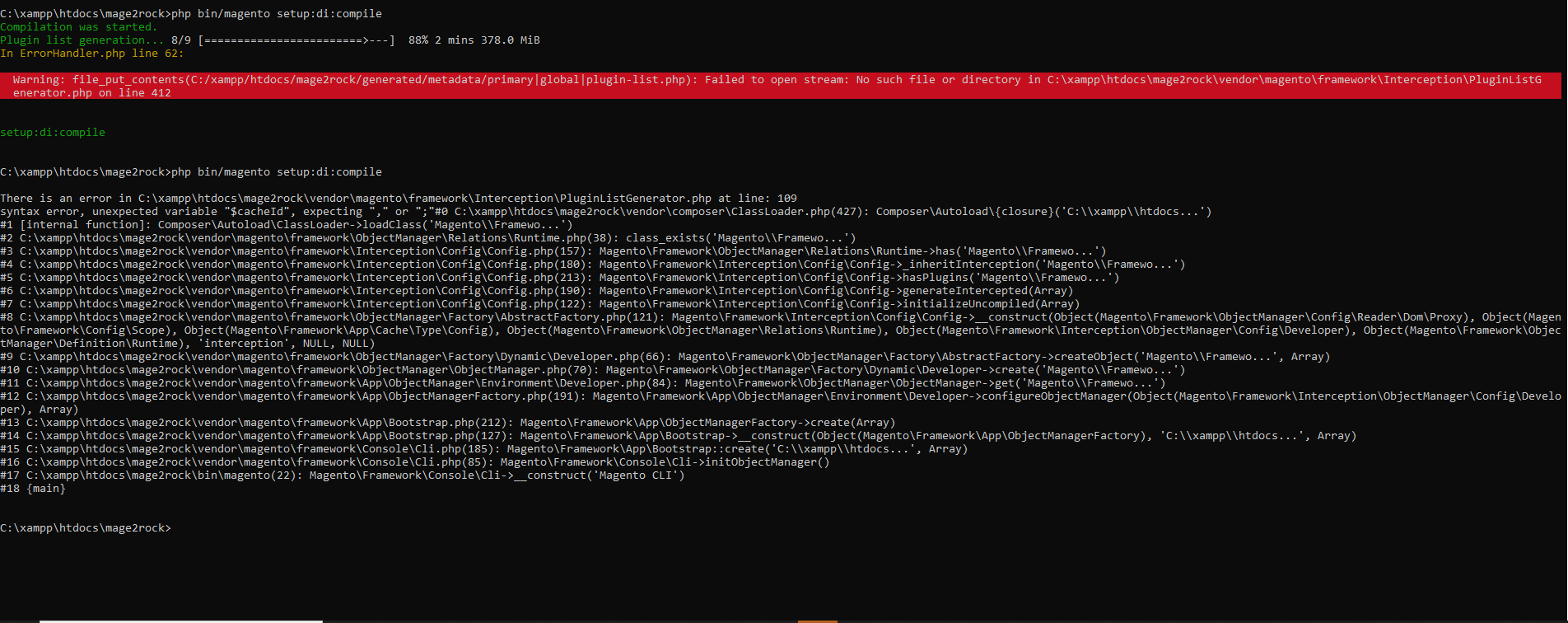Click the red file_put_contents warning block
This screenshot has width=1568, height=623.
point(774,86)
